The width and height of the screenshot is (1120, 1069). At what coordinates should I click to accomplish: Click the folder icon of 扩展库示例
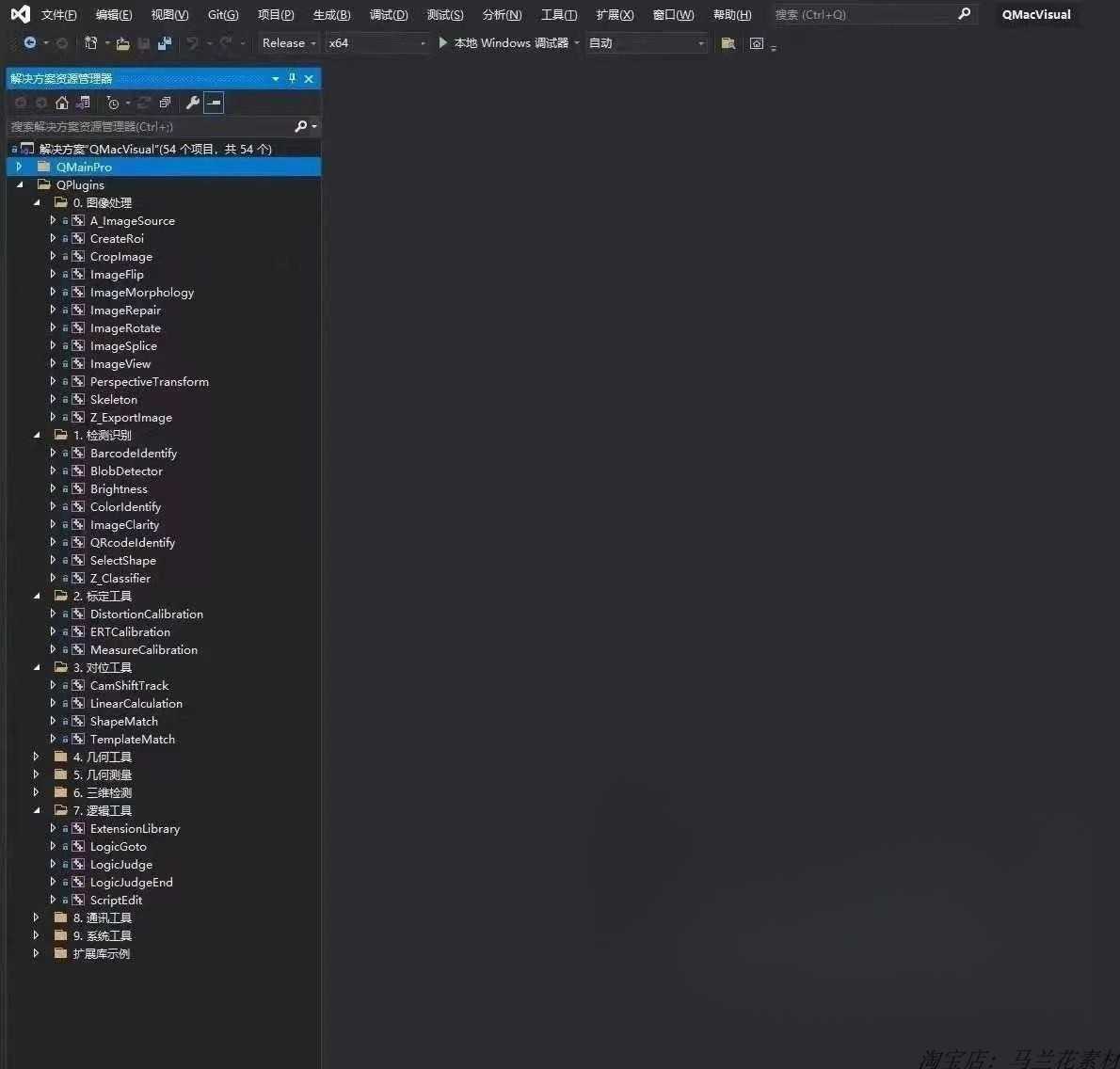[61, 953]
